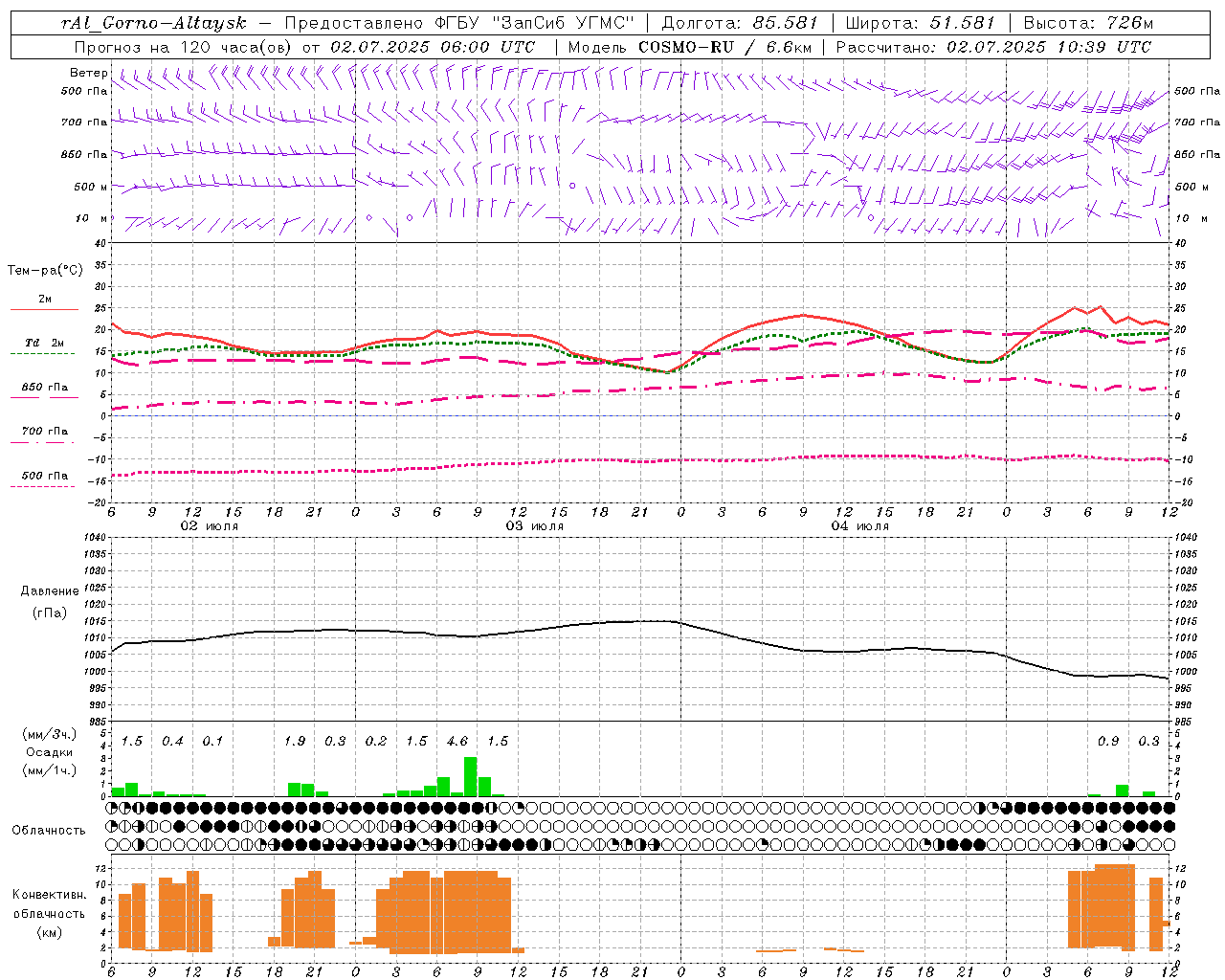Click the 4.6 precipitation total value

tap(457, 742)
